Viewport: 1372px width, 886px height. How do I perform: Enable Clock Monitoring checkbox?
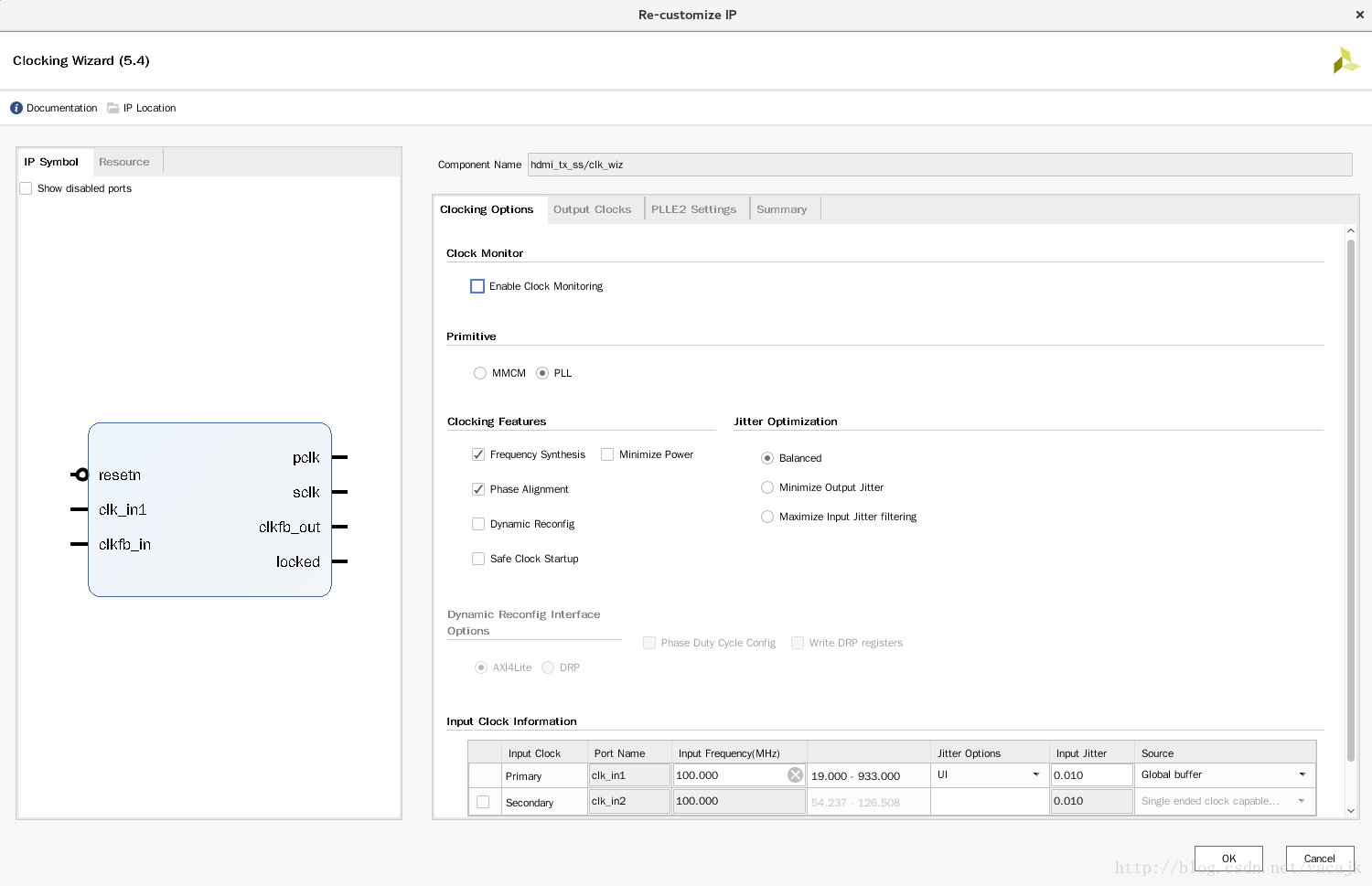pyautogui.click(x=477, y=286)
